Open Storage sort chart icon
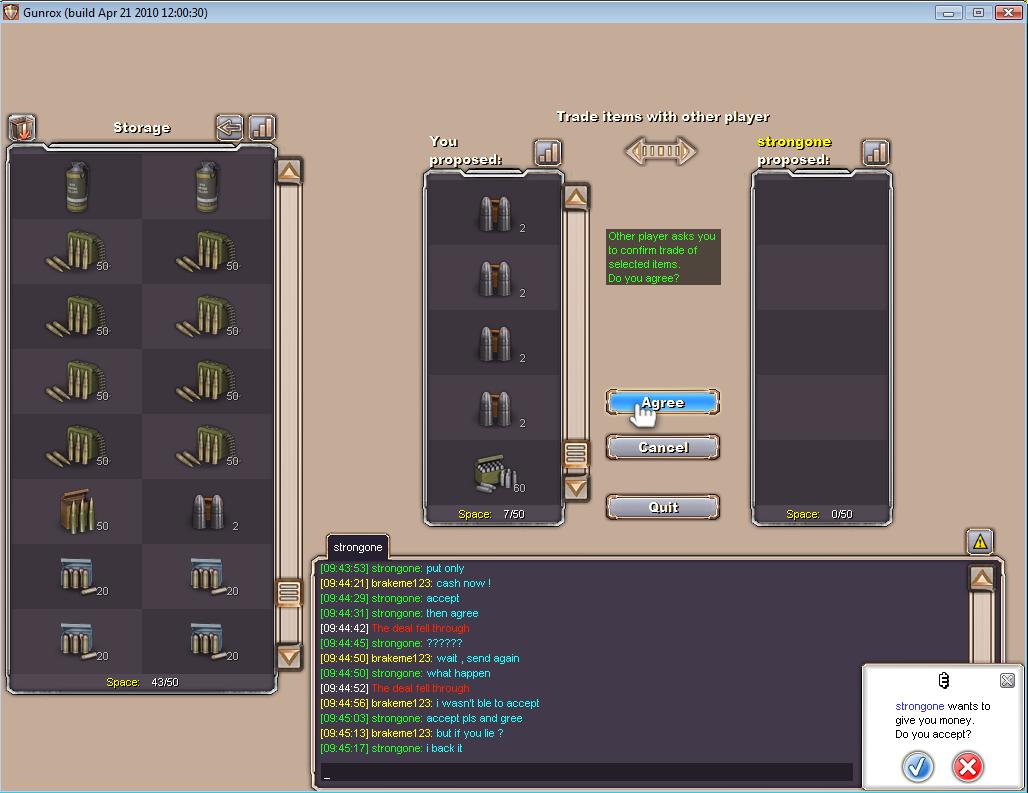Screen dimensions: 1028x793 tap(262, 127)
